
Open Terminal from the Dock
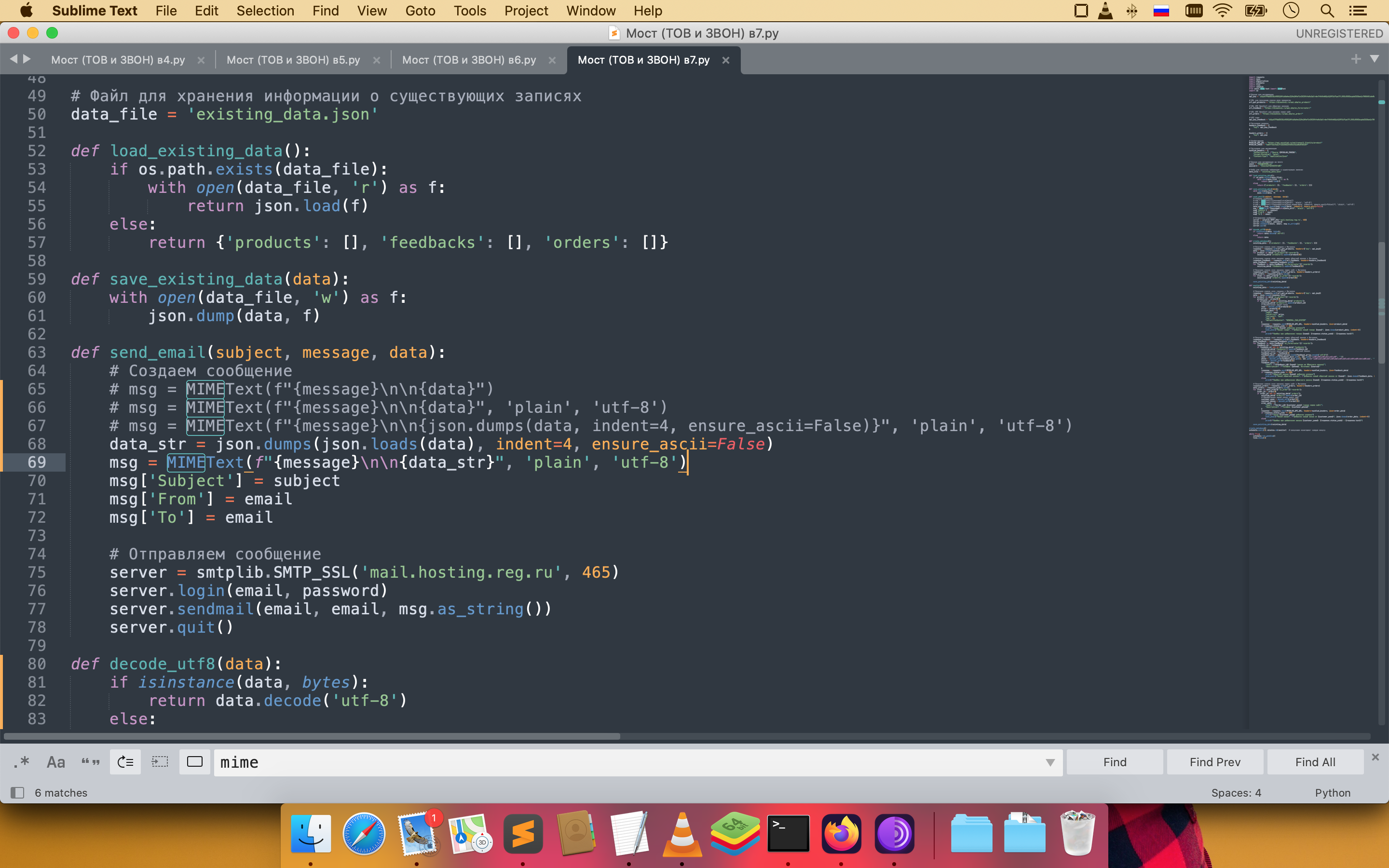pyautogui.click(x=788, y=834)
